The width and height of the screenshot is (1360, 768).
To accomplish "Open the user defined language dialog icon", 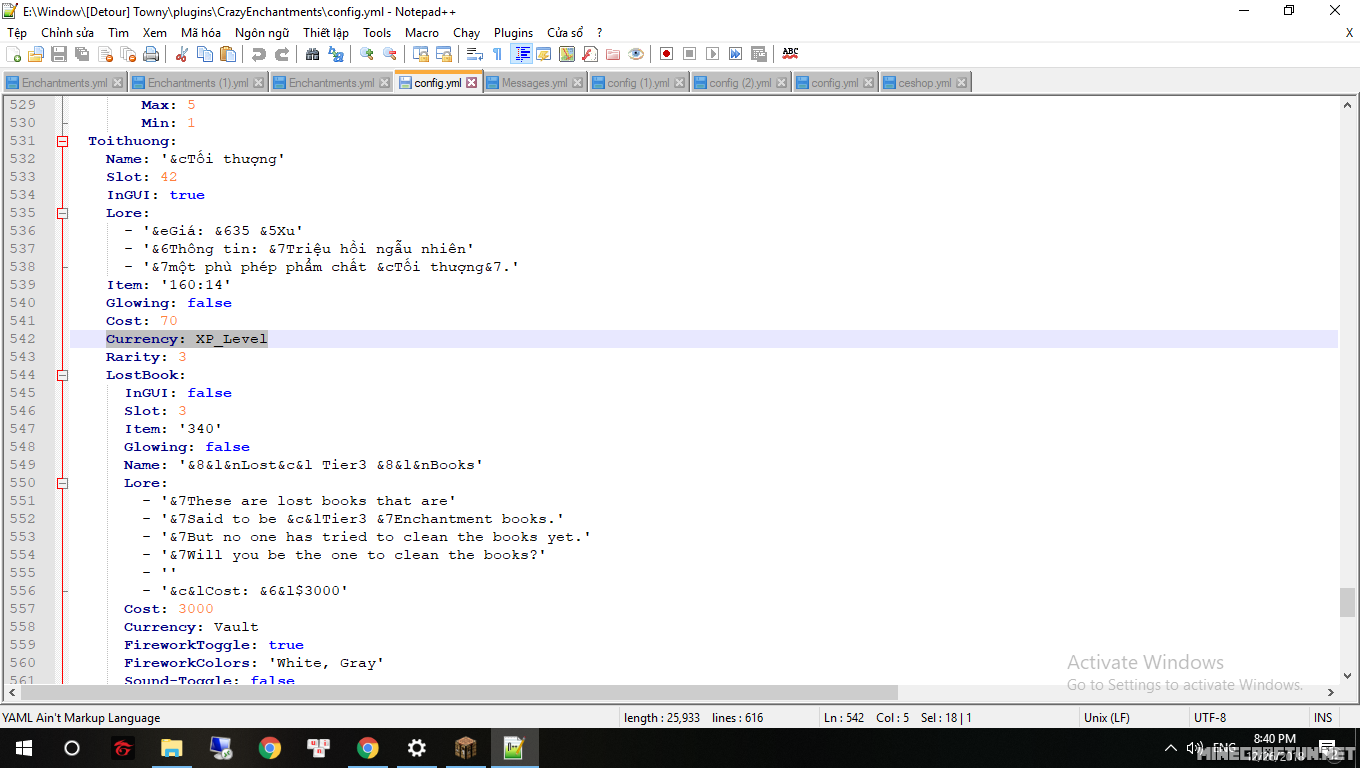I will 544,54.
